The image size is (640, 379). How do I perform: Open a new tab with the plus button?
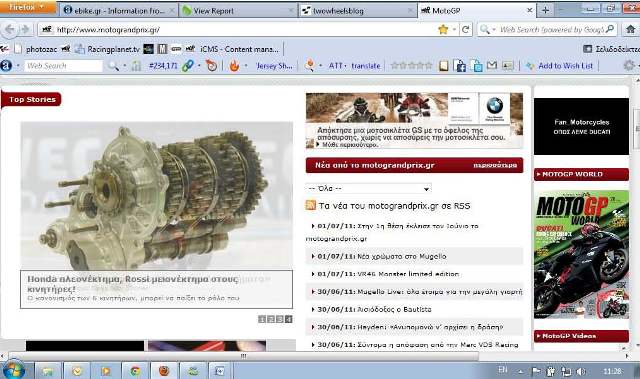545,11
